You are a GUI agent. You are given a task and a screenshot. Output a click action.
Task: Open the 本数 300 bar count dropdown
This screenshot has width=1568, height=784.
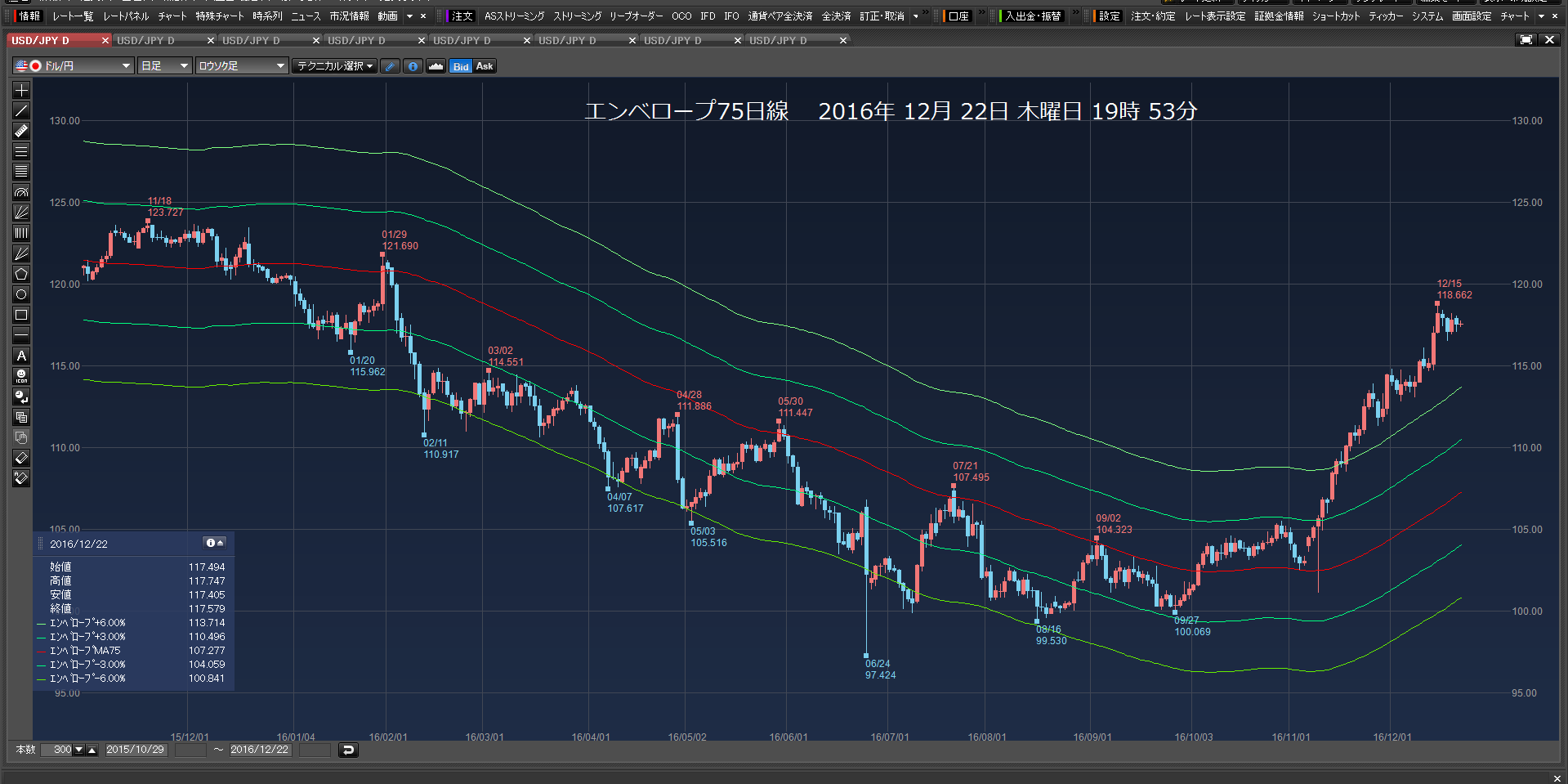click(79, 750)
